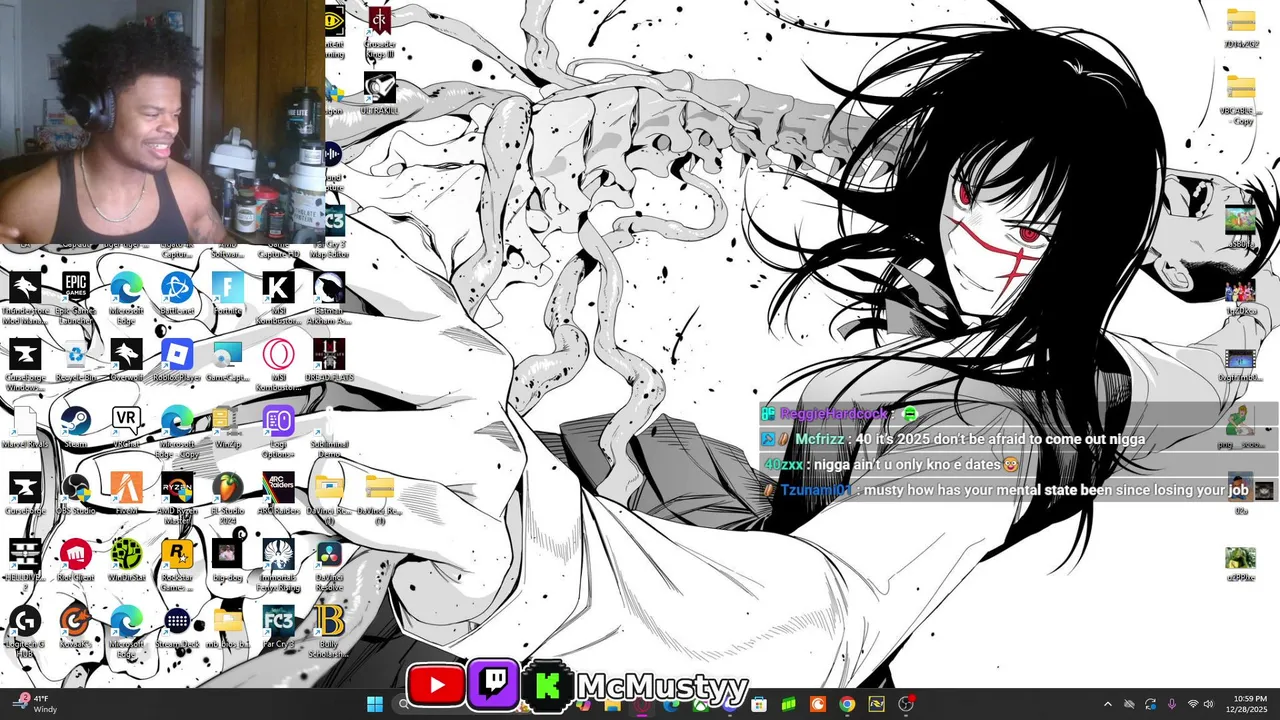Select the Batman Arkham desktop shortcut
This screenshot has height=720, width=1280.
click(x=329, y=297)
